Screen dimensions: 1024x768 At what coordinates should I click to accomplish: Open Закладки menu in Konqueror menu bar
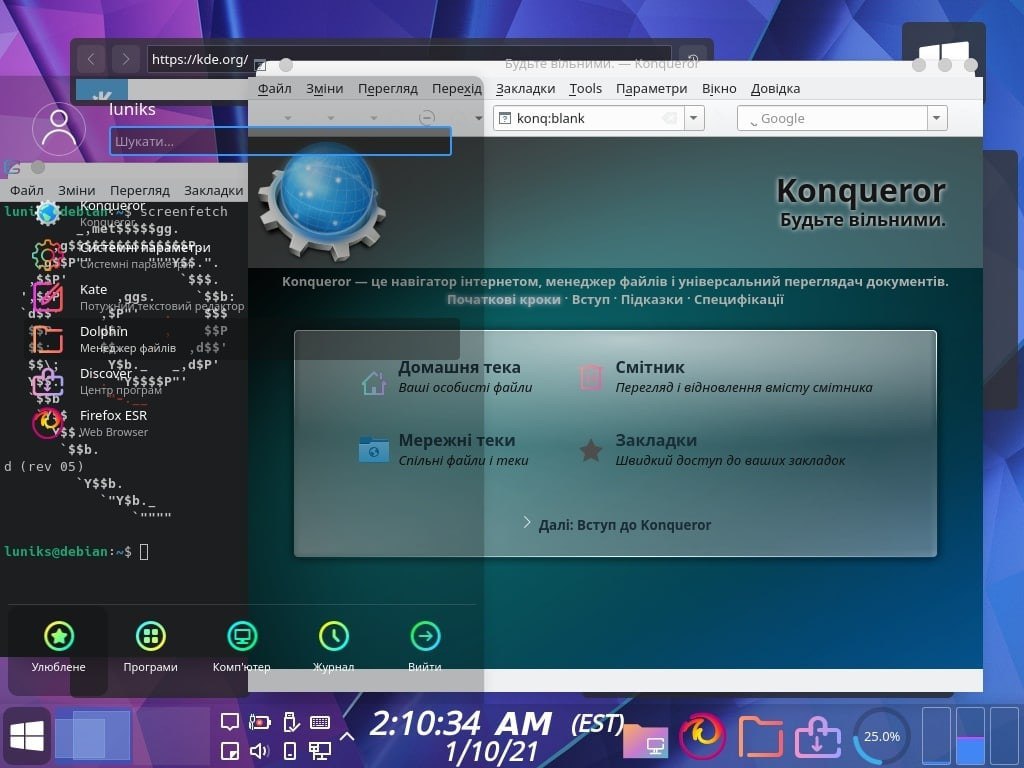coord(525,88)
